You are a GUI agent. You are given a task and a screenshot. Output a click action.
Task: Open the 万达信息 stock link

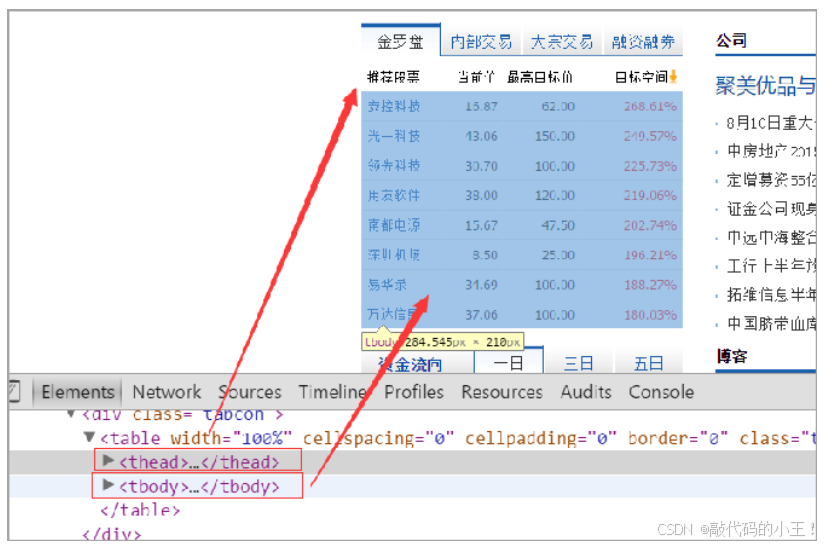[x=394, y=314]
